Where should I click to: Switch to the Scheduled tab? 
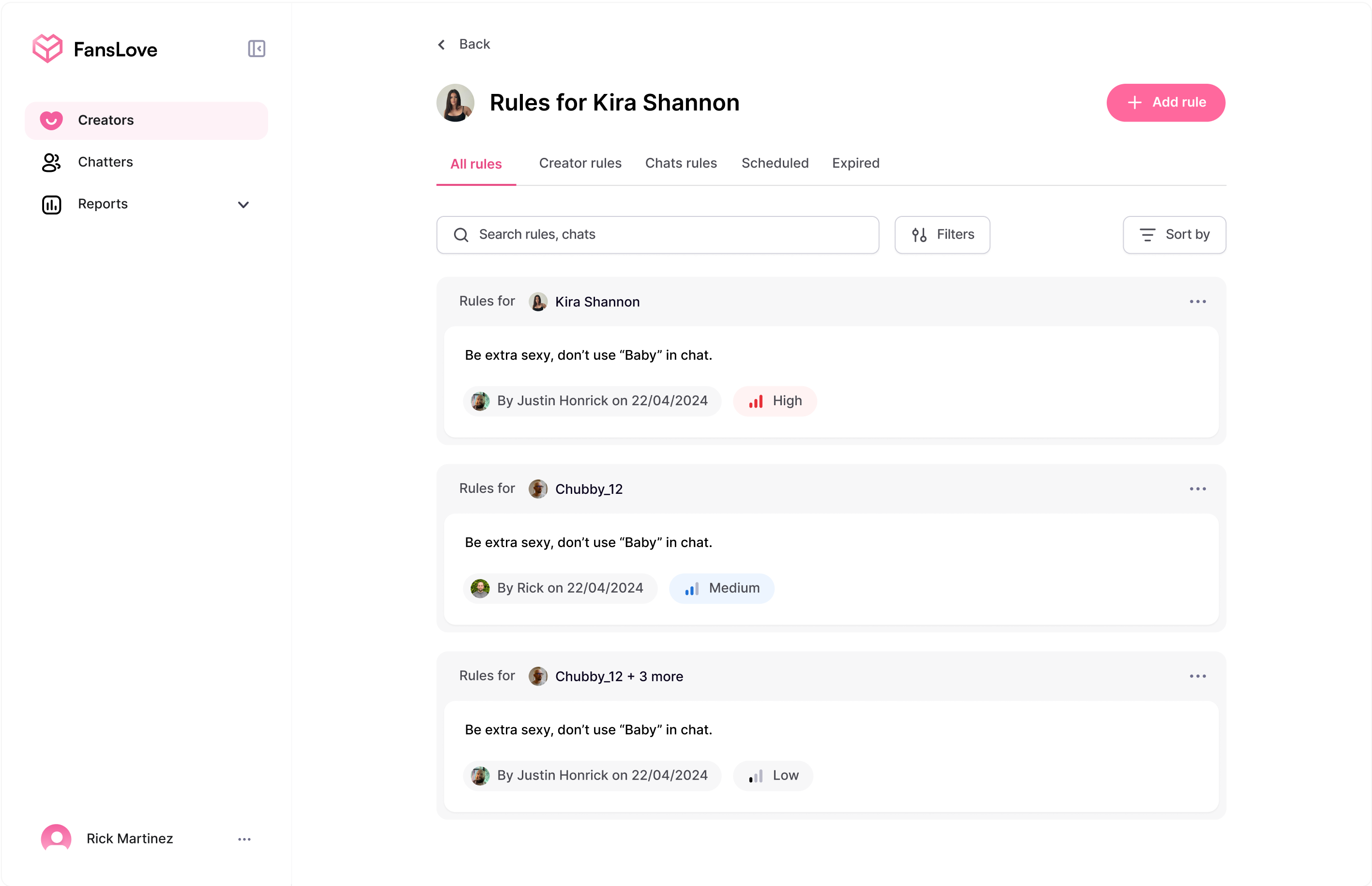click(x=774, y=163)
